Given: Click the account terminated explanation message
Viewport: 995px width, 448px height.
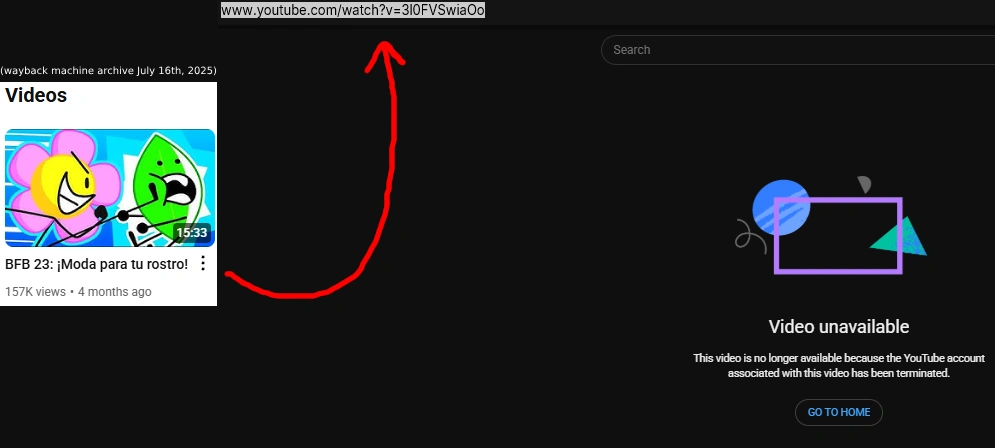Looking at the screenshot, I should coord(839,366).
